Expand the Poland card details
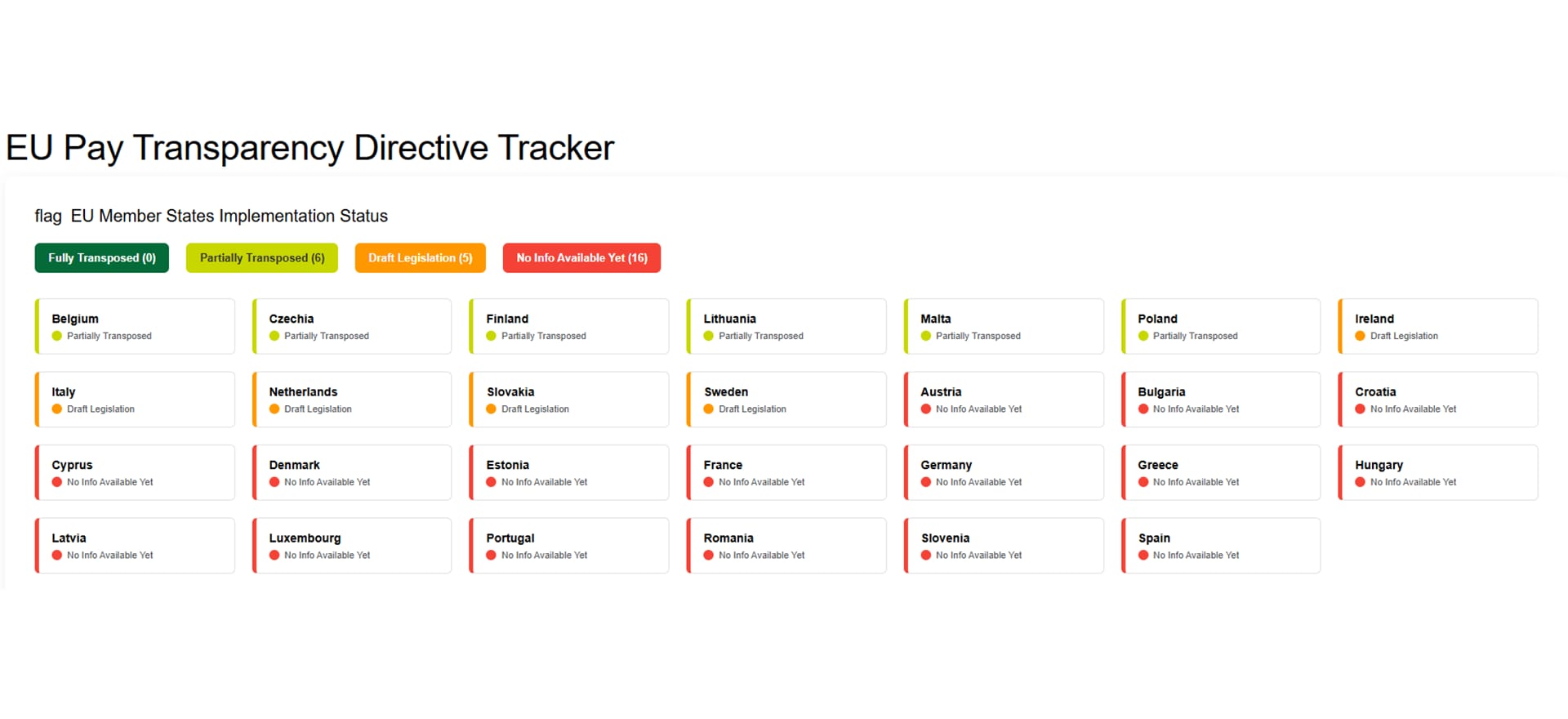This screenshot has width=1568, height=719. click(x=1220, y=326)
